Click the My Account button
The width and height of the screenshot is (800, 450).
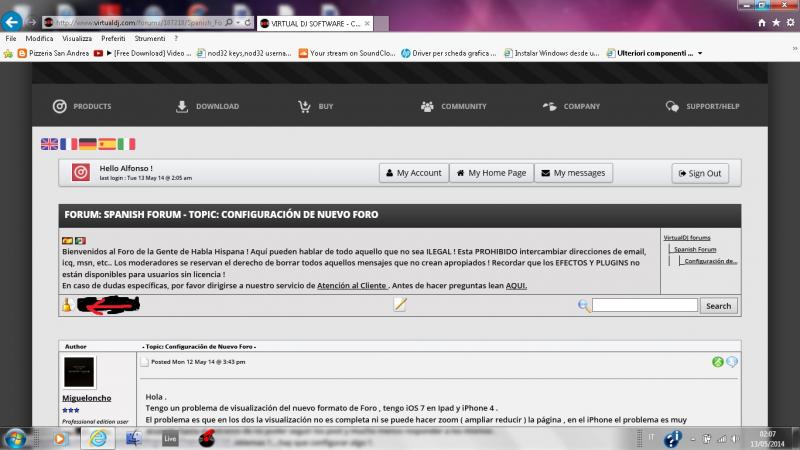(x=414, y=173)
